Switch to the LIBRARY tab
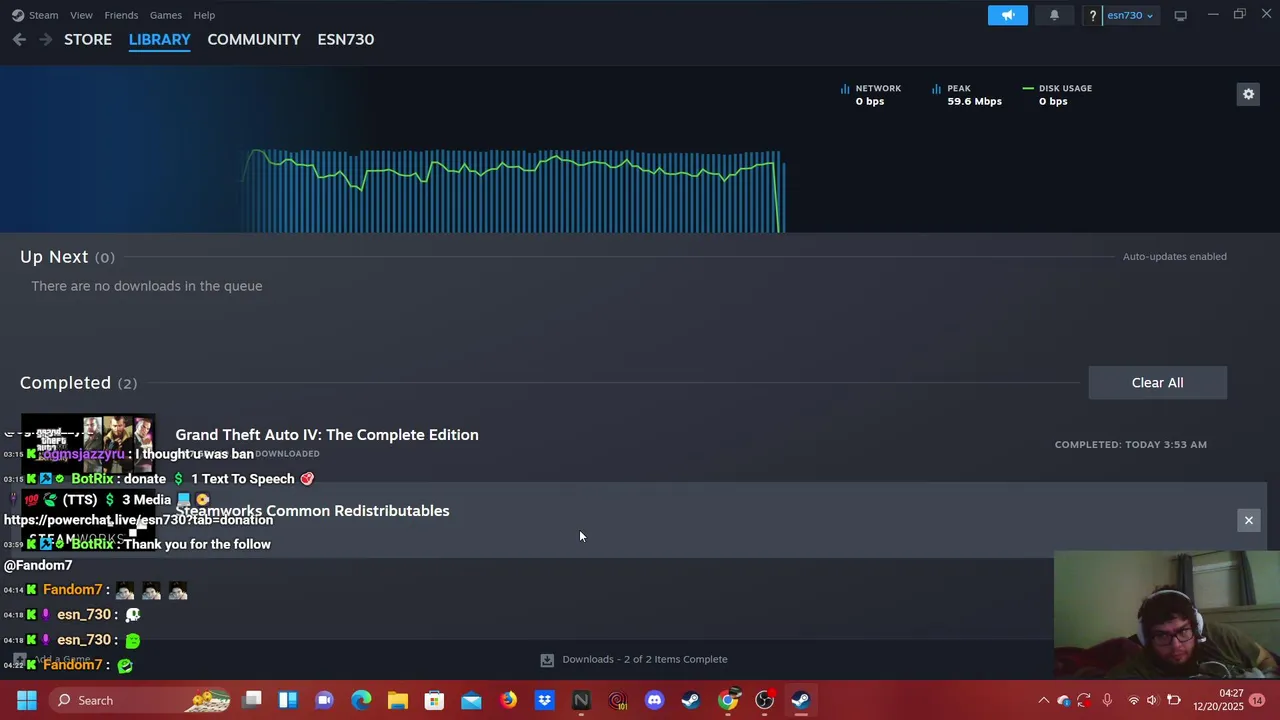1280x720 pixels. 159,39
